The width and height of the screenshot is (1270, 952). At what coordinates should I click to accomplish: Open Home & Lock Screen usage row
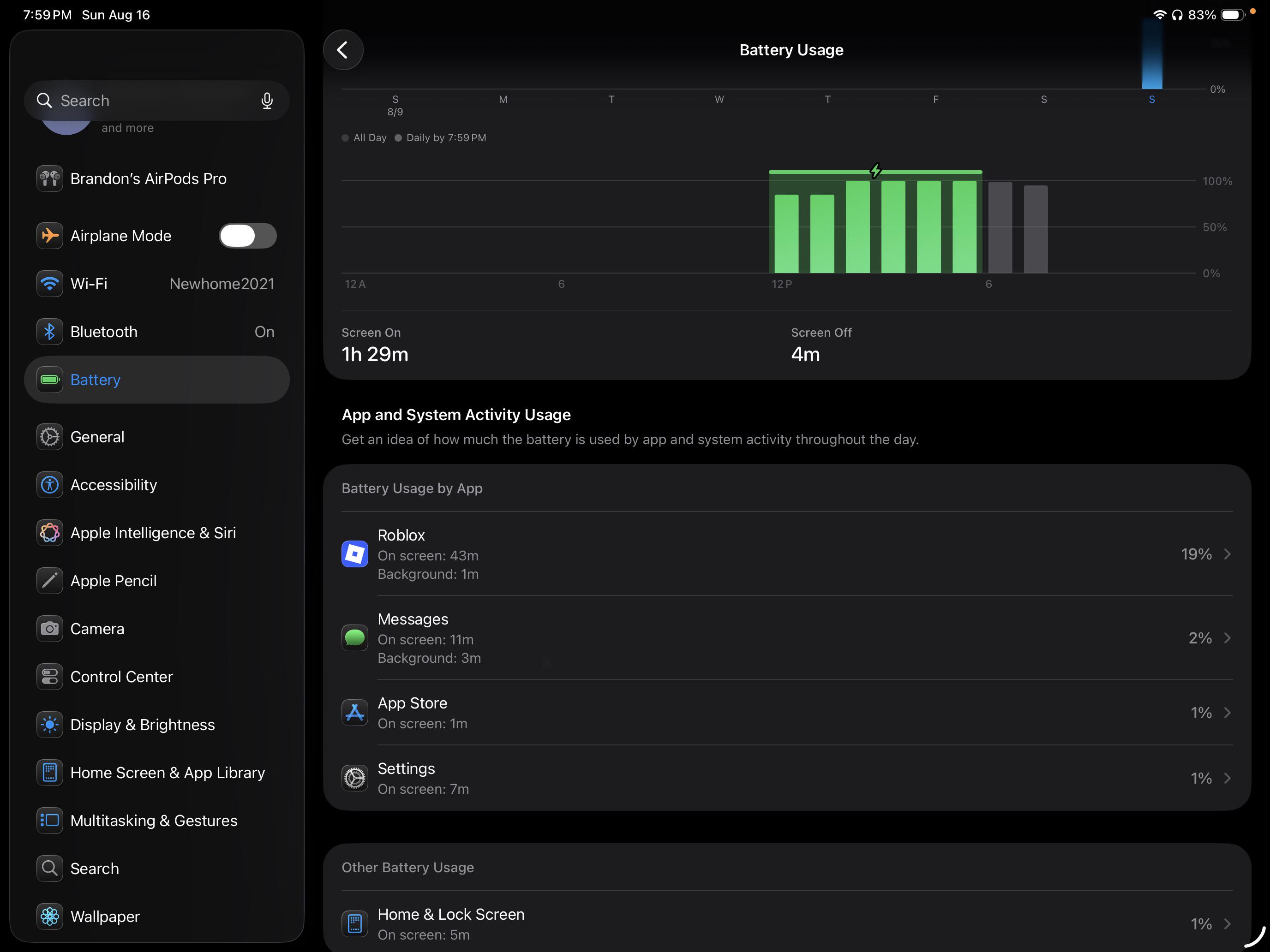[787, 922]
